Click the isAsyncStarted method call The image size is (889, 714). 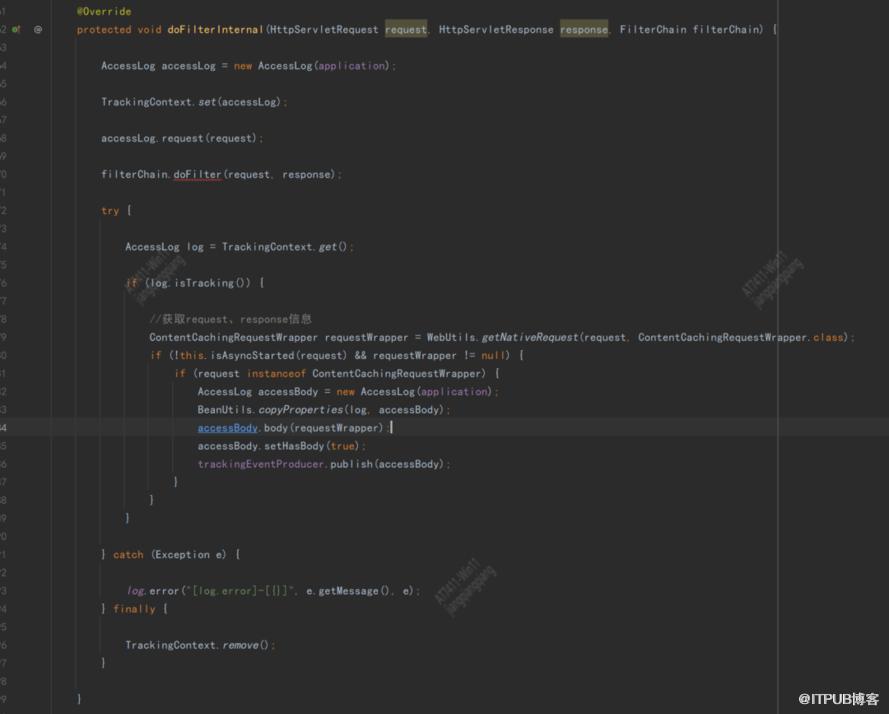point(252,356)
